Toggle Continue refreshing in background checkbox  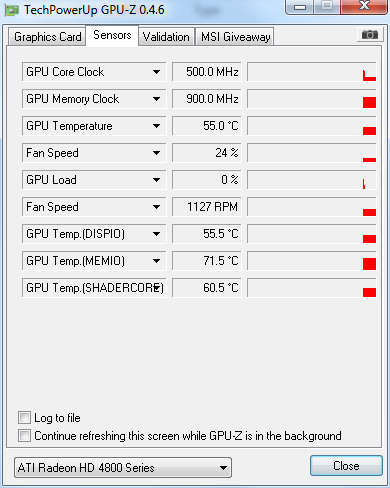24,435
